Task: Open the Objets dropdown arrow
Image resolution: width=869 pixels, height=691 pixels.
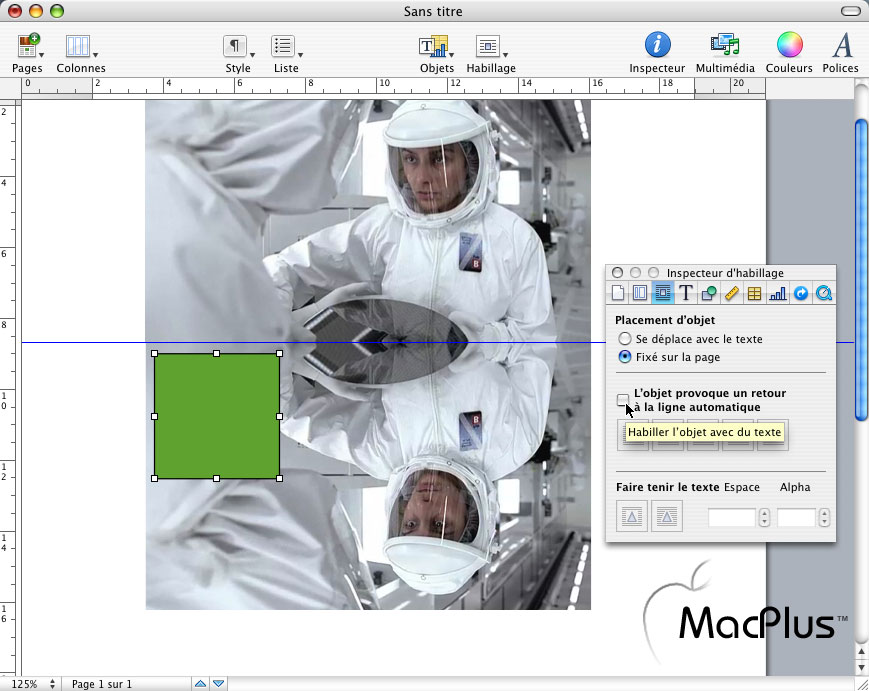Action: (452, 55)
